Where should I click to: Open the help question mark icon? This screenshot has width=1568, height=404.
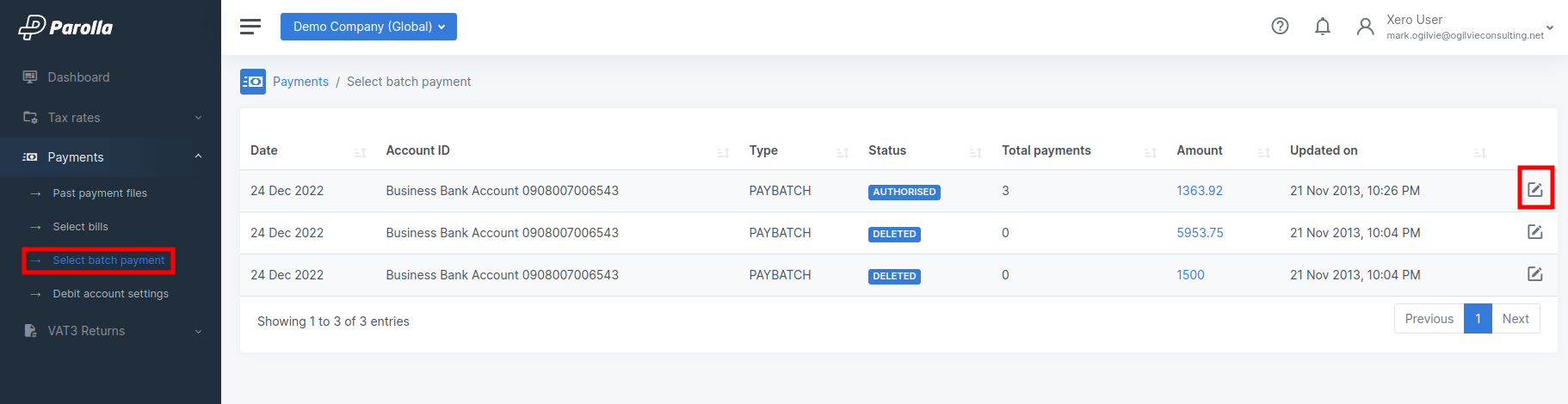click(1280, 27)
